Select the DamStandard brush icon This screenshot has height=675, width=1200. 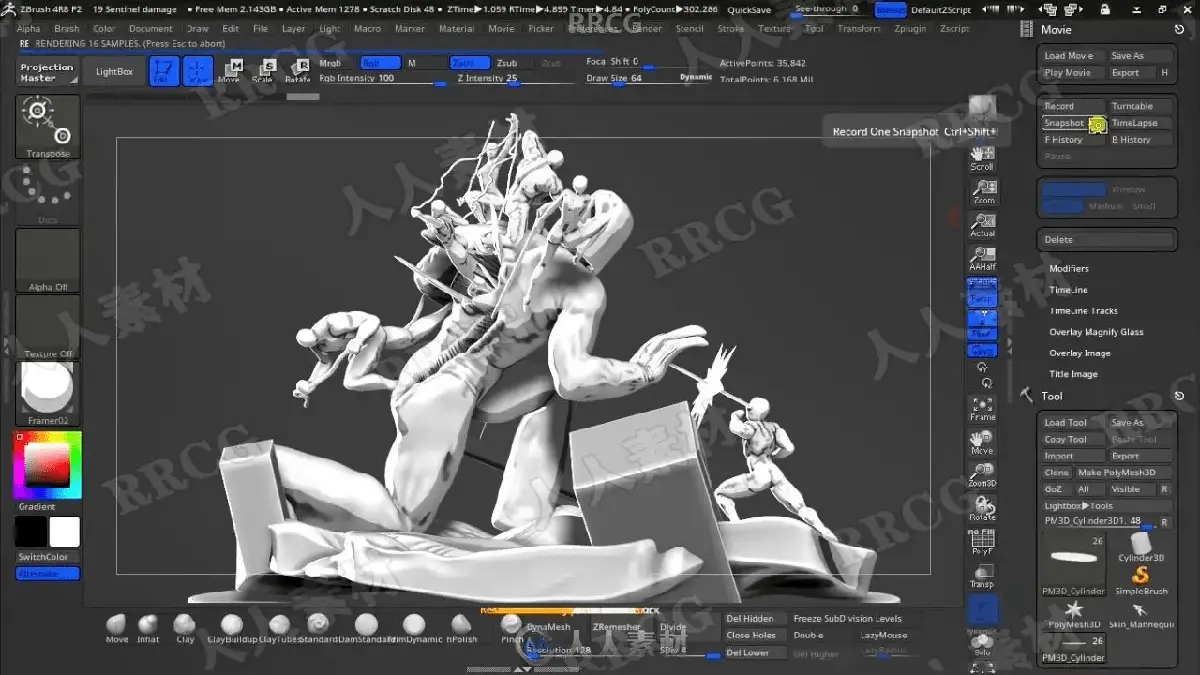click(366, 627)
